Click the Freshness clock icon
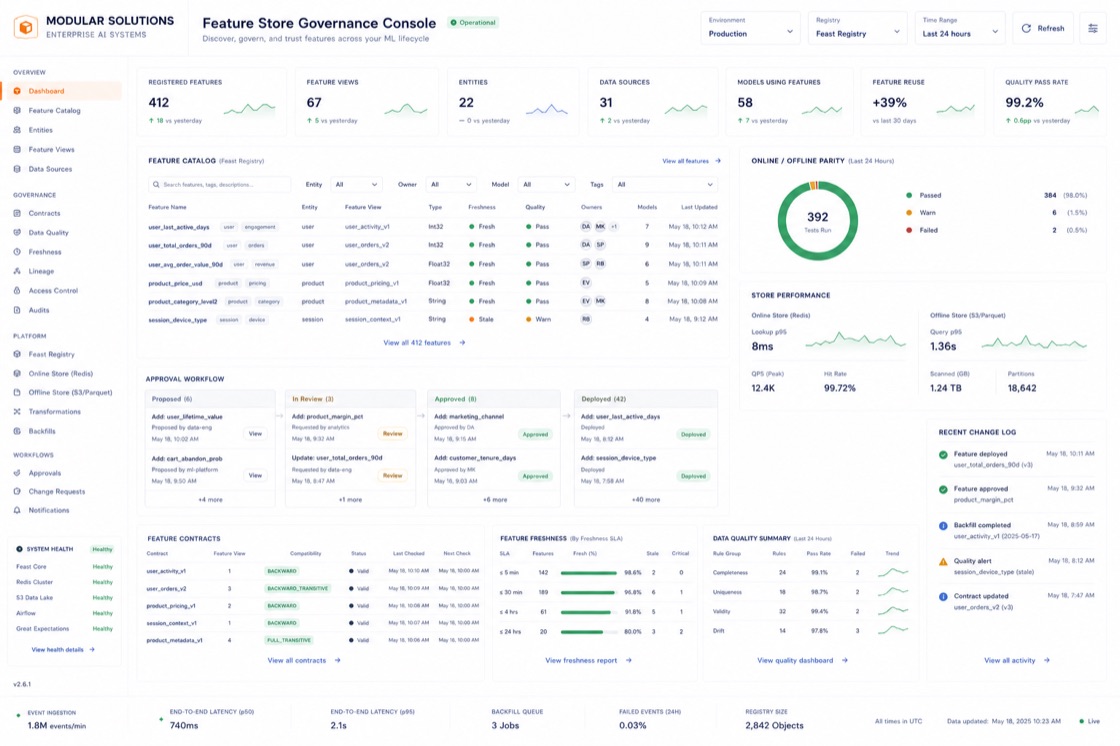Image resolution: width=1120 pixels, height=746 pixels. tap(17, 252)
